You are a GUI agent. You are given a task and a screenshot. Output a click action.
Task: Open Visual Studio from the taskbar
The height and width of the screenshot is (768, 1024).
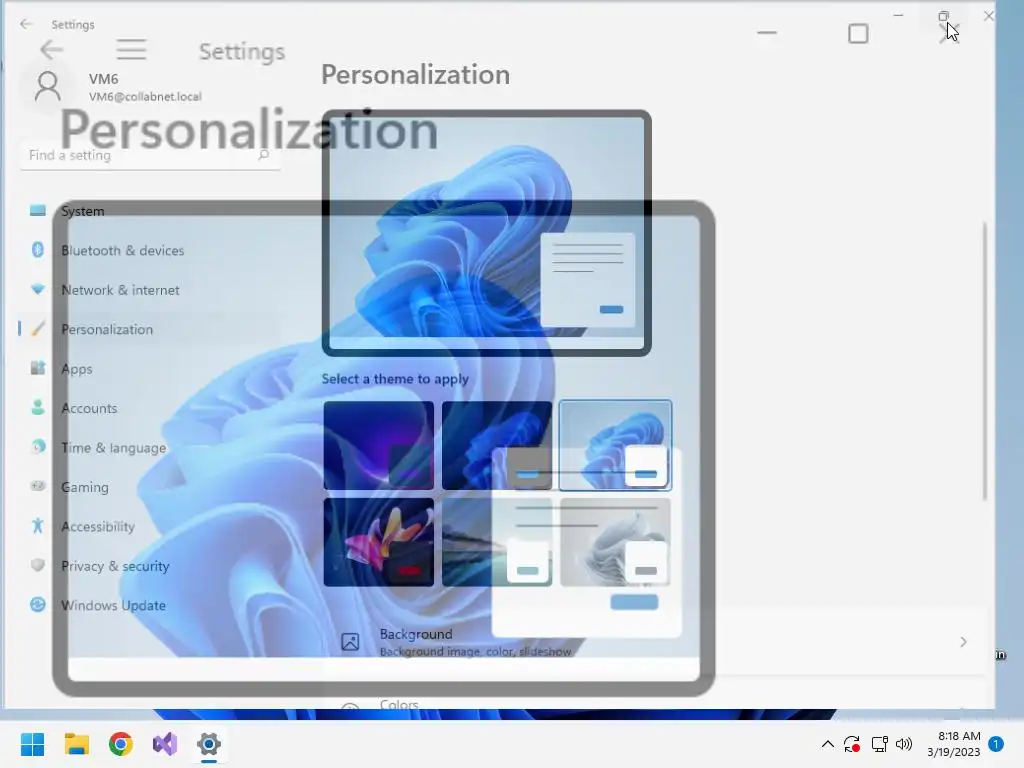click(165, 744)
